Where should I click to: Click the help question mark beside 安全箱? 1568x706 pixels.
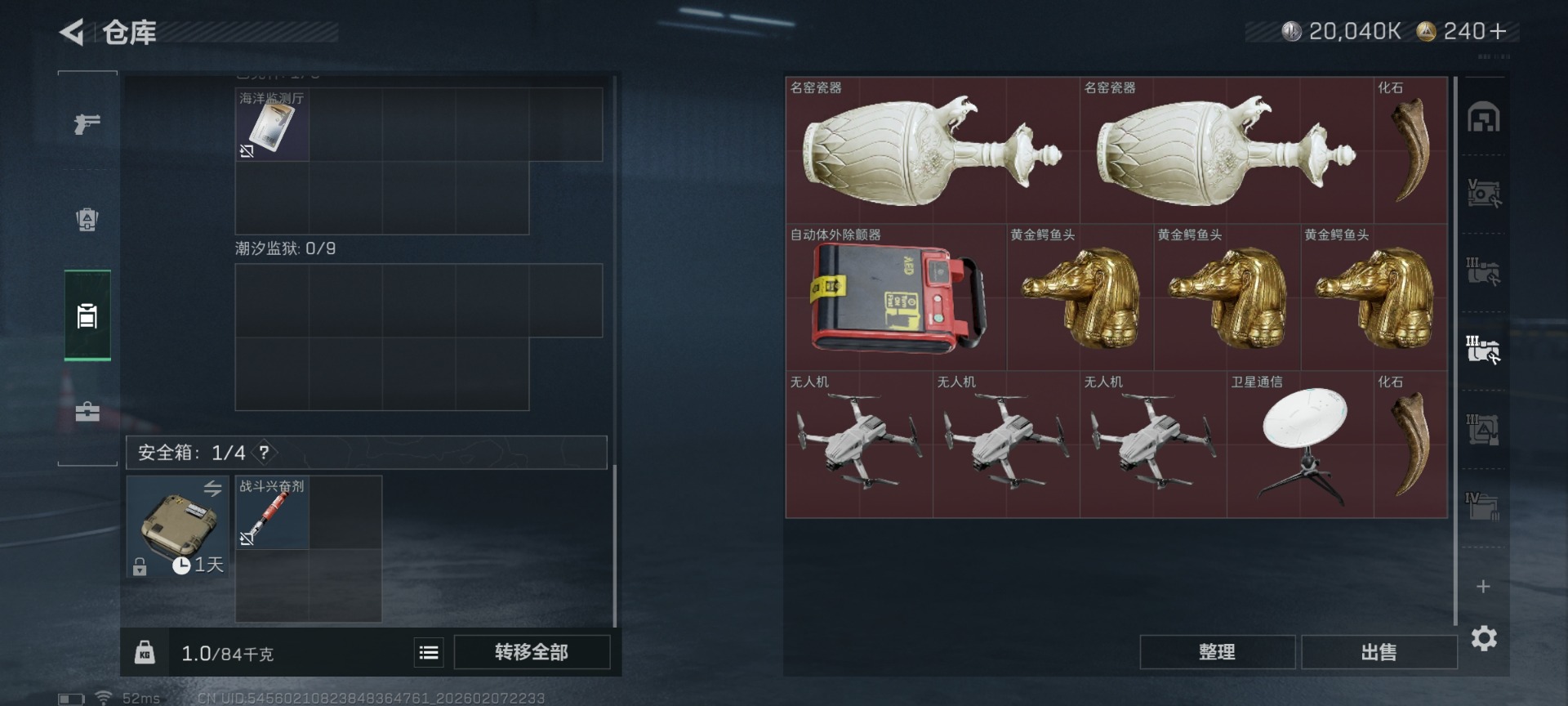tap(264, 452)
